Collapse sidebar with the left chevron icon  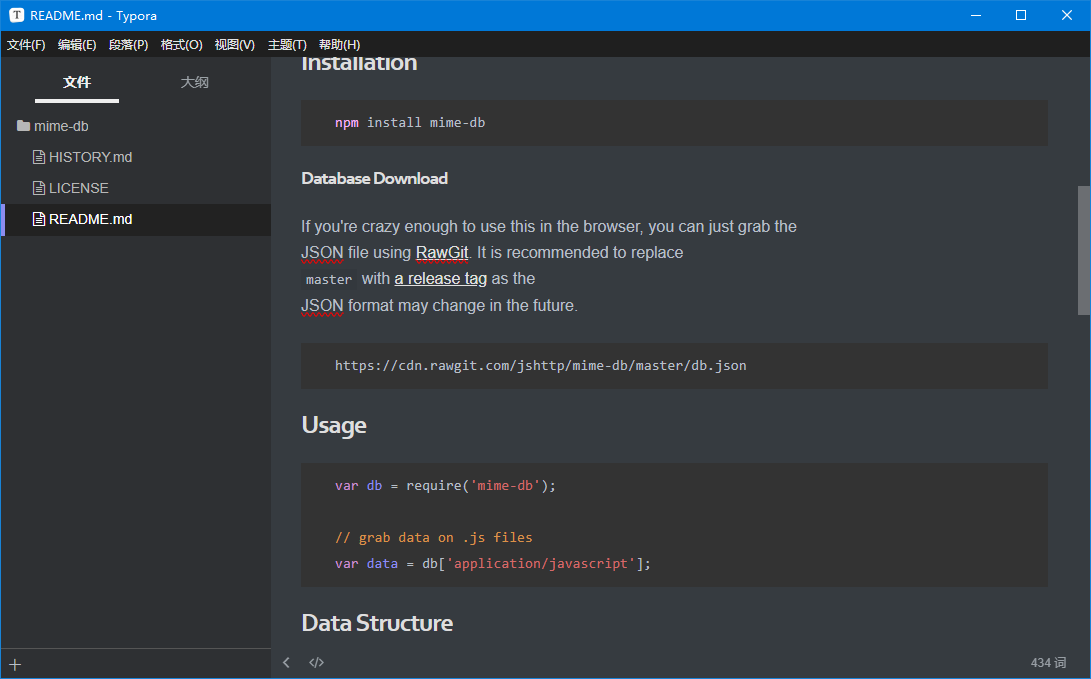coord(287,662)
